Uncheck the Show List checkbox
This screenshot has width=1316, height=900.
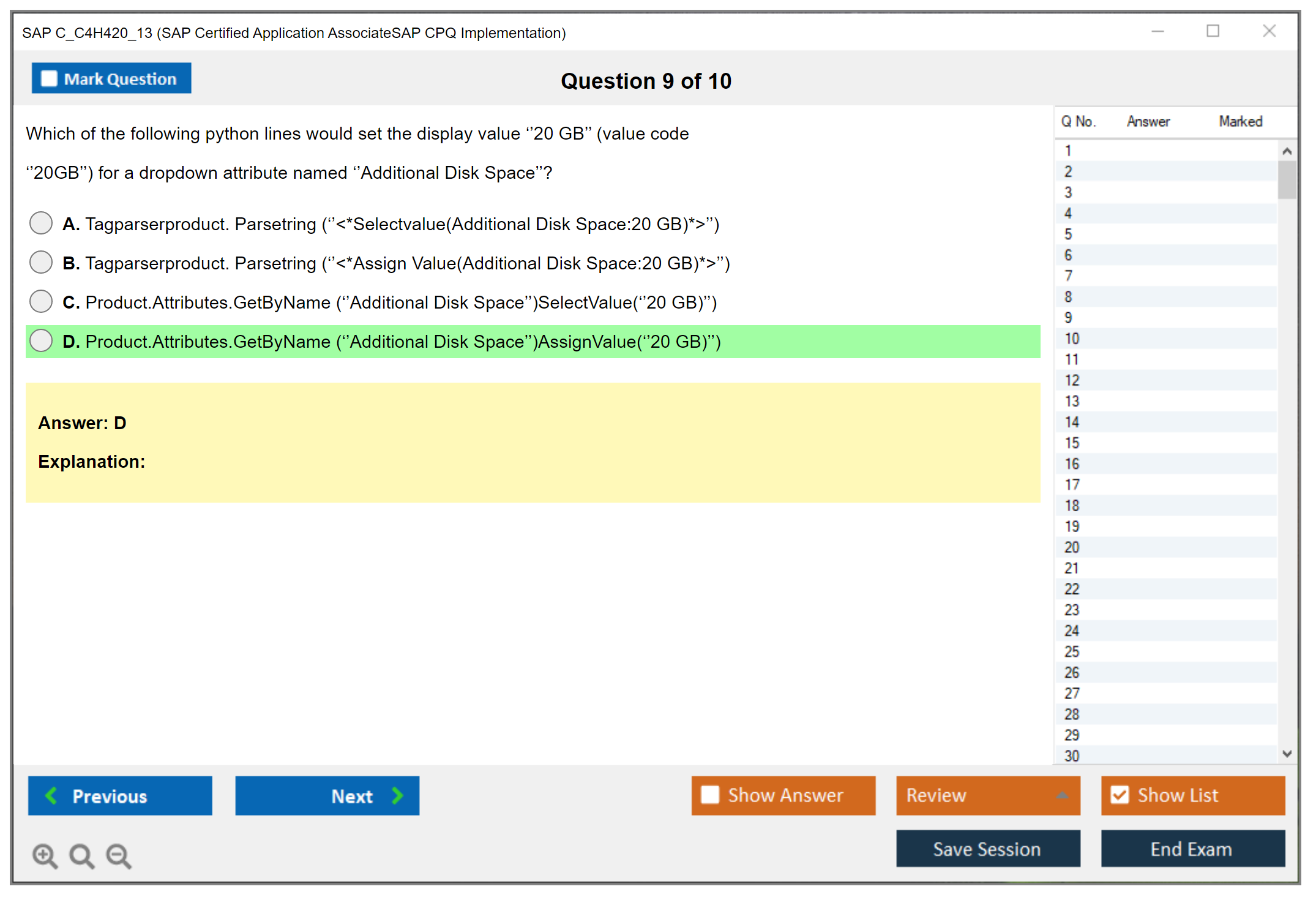(x=1120, y=795)
